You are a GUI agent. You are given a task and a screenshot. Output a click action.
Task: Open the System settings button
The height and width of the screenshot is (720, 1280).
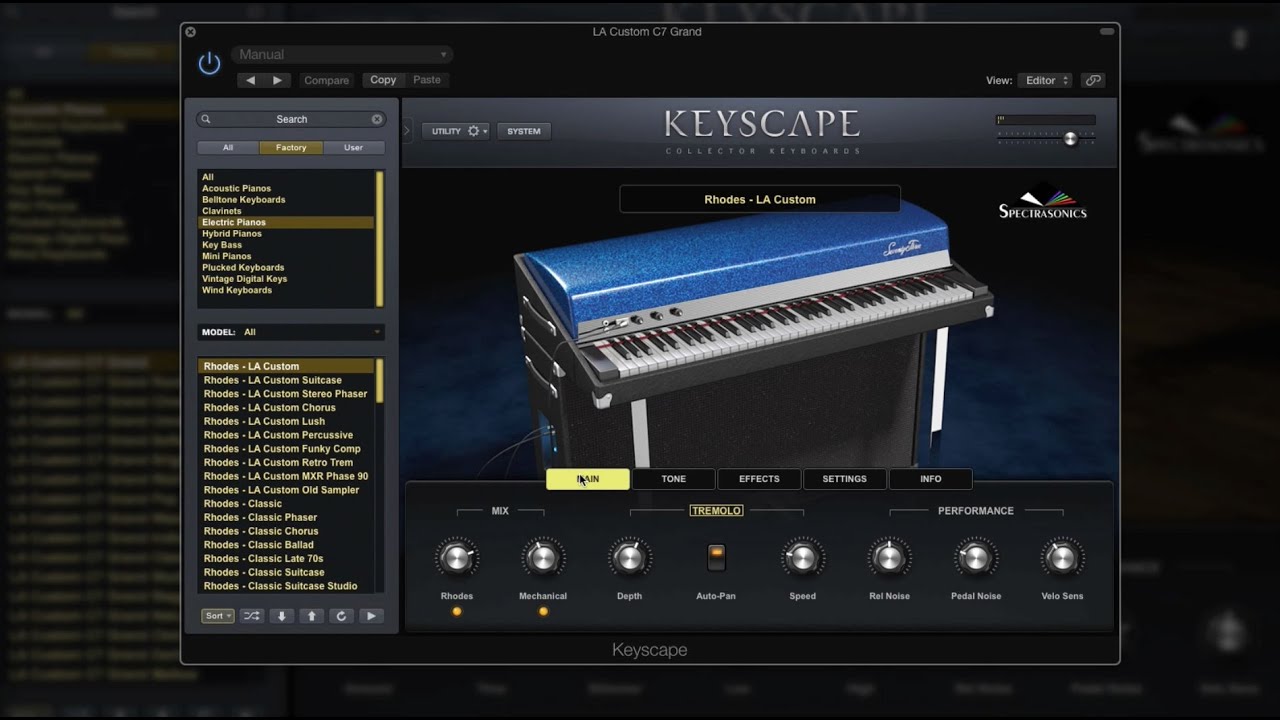523,131
